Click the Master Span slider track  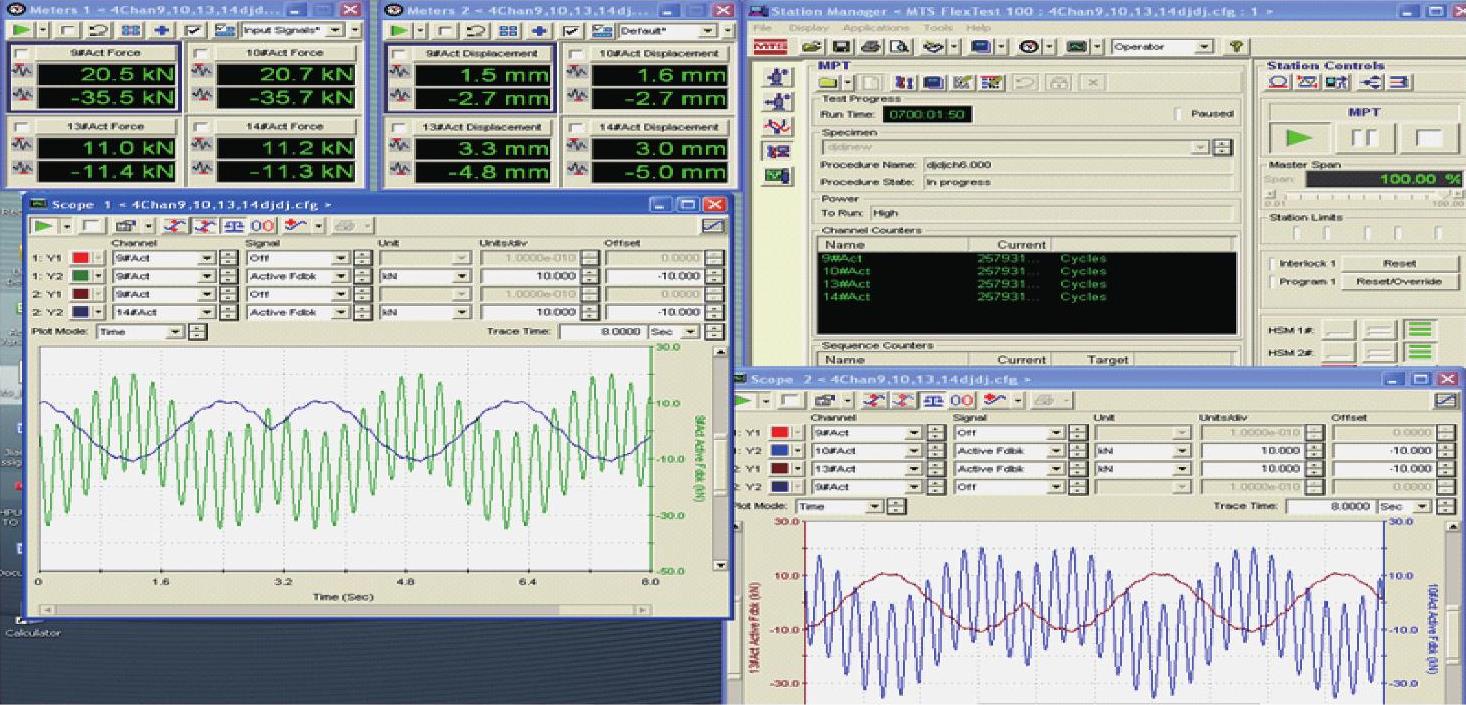pos(1360,197)
